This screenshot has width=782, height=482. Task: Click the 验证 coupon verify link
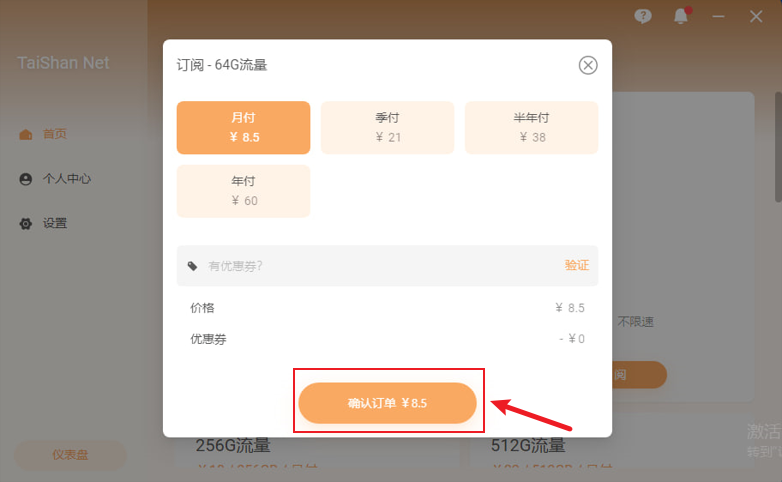[576, 266]
